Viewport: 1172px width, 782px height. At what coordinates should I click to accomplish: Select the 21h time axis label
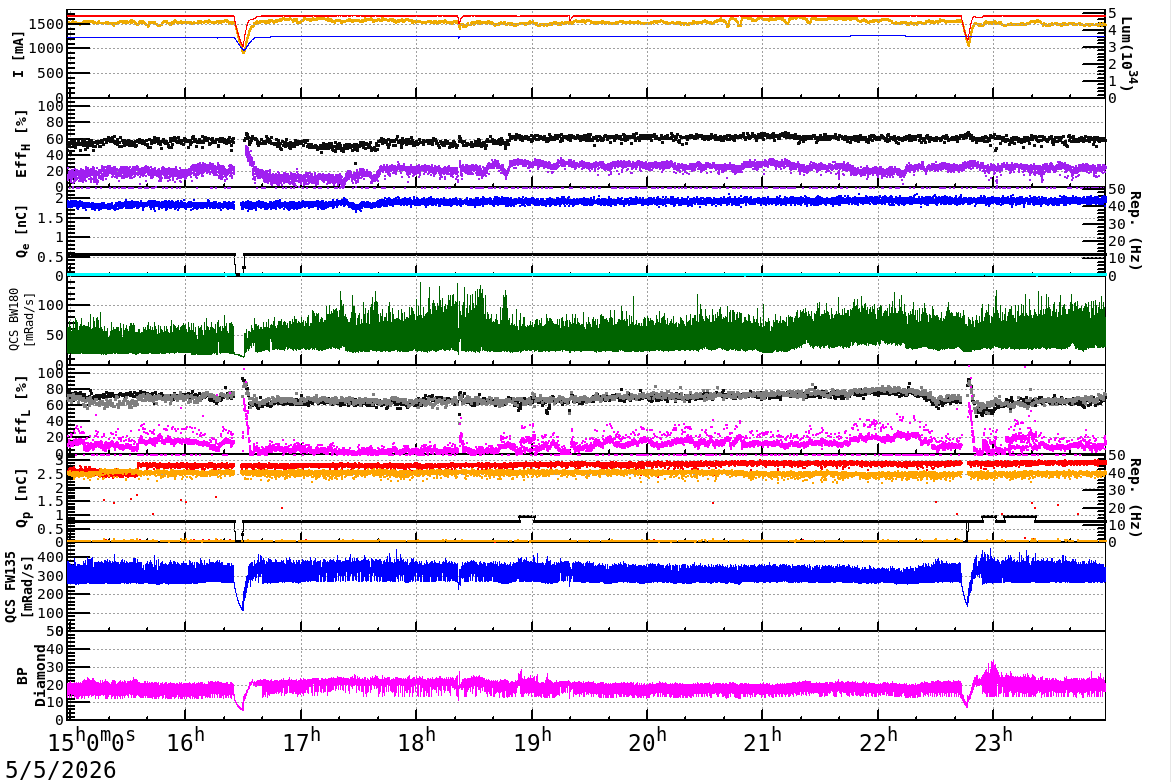763,742
